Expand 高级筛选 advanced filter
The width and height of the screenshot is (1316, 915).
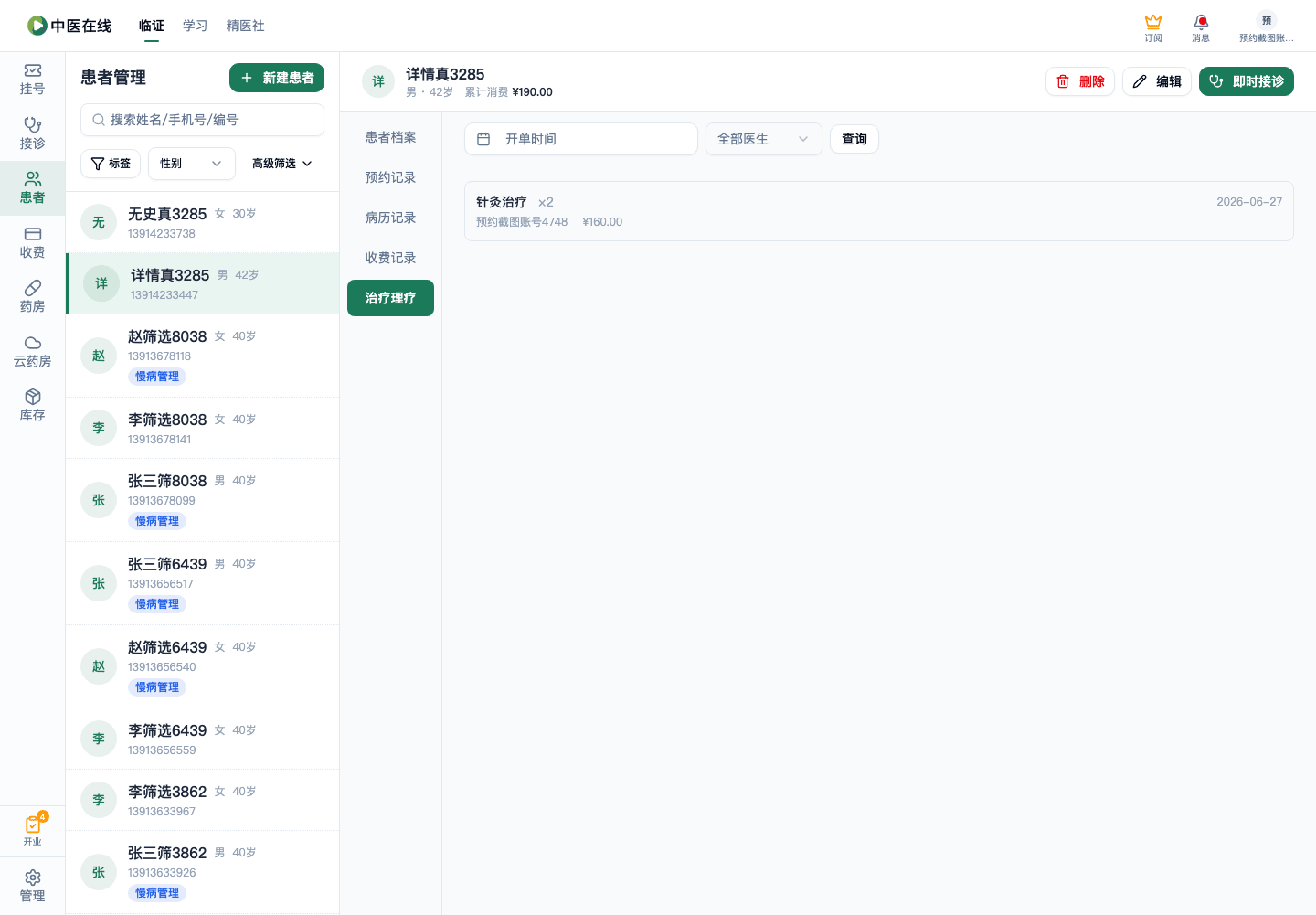coord(282,164)
